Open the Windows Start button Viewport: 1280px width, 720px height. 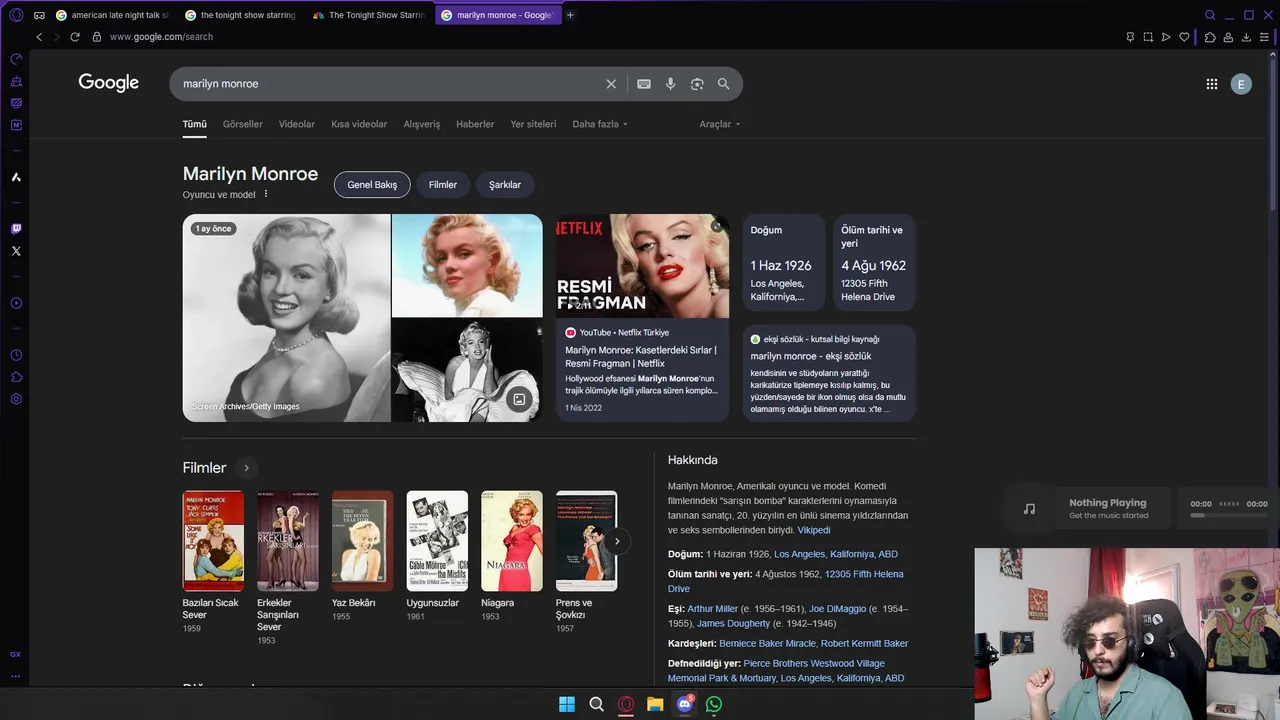click(x=567, y=704)
